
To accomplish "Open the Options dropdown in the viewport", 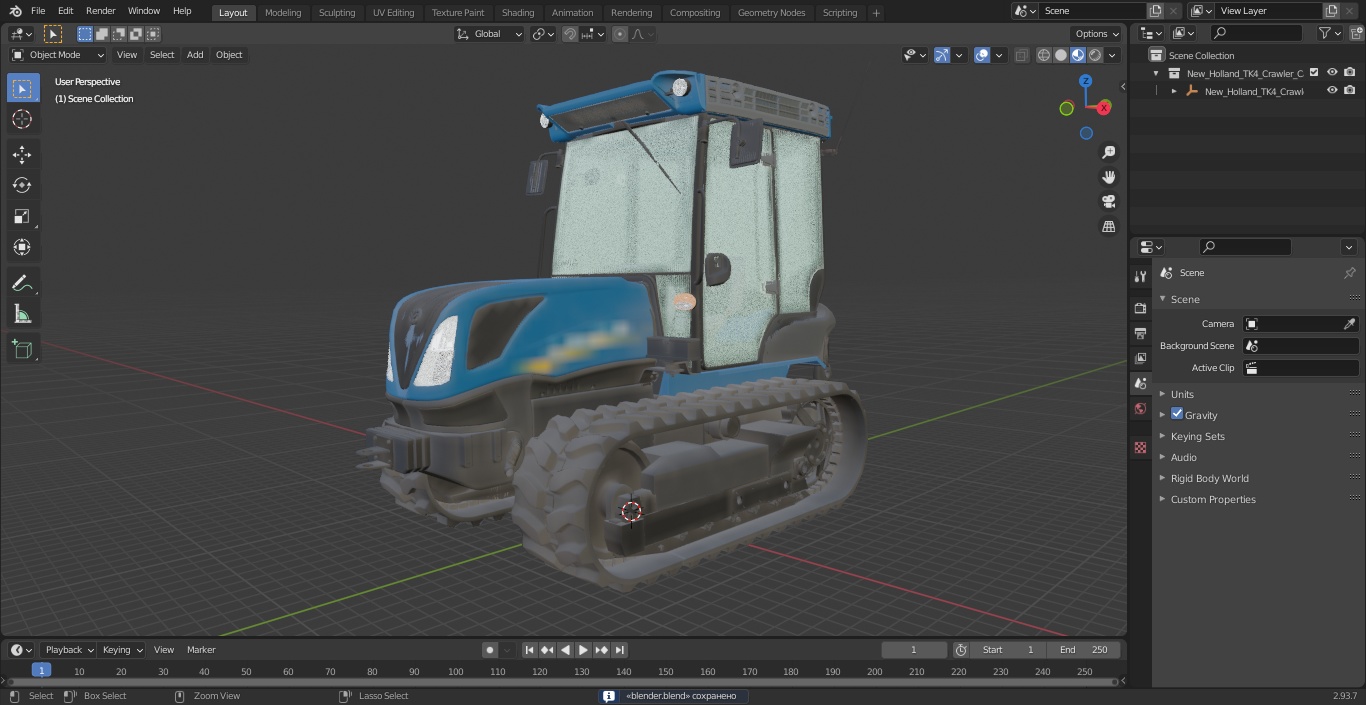I will coord(1097,34).
